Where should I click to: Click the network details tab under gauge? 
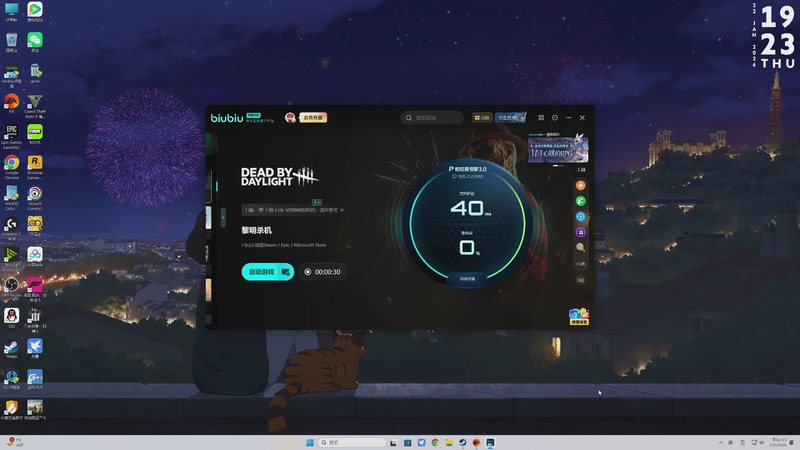(467, 279)
